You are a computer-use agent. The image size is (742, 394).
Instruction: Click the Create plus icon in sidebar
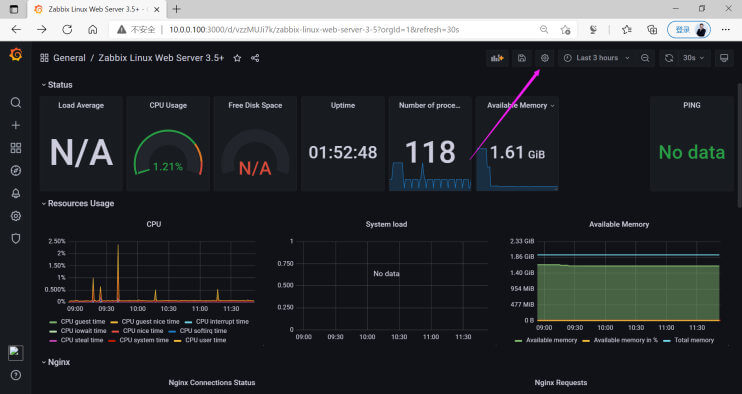point(16,125)
